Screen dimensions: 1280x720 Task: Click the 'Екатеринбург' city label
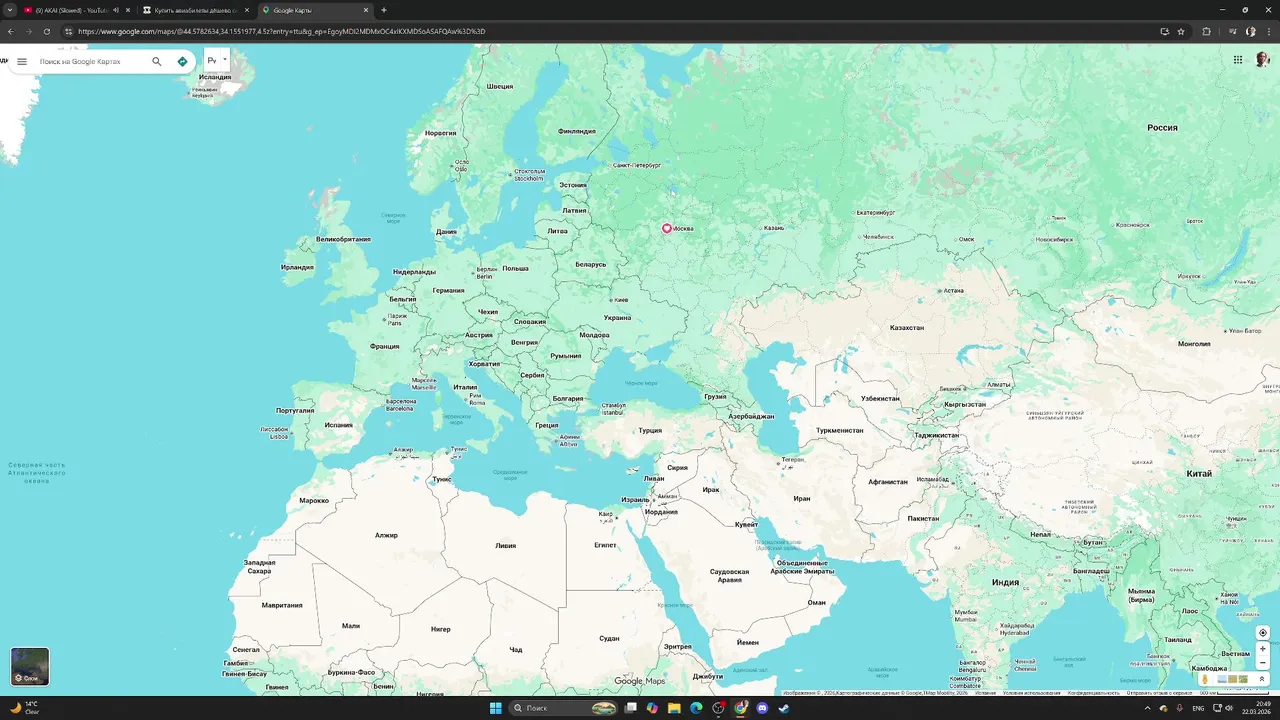tap(876, 212)
